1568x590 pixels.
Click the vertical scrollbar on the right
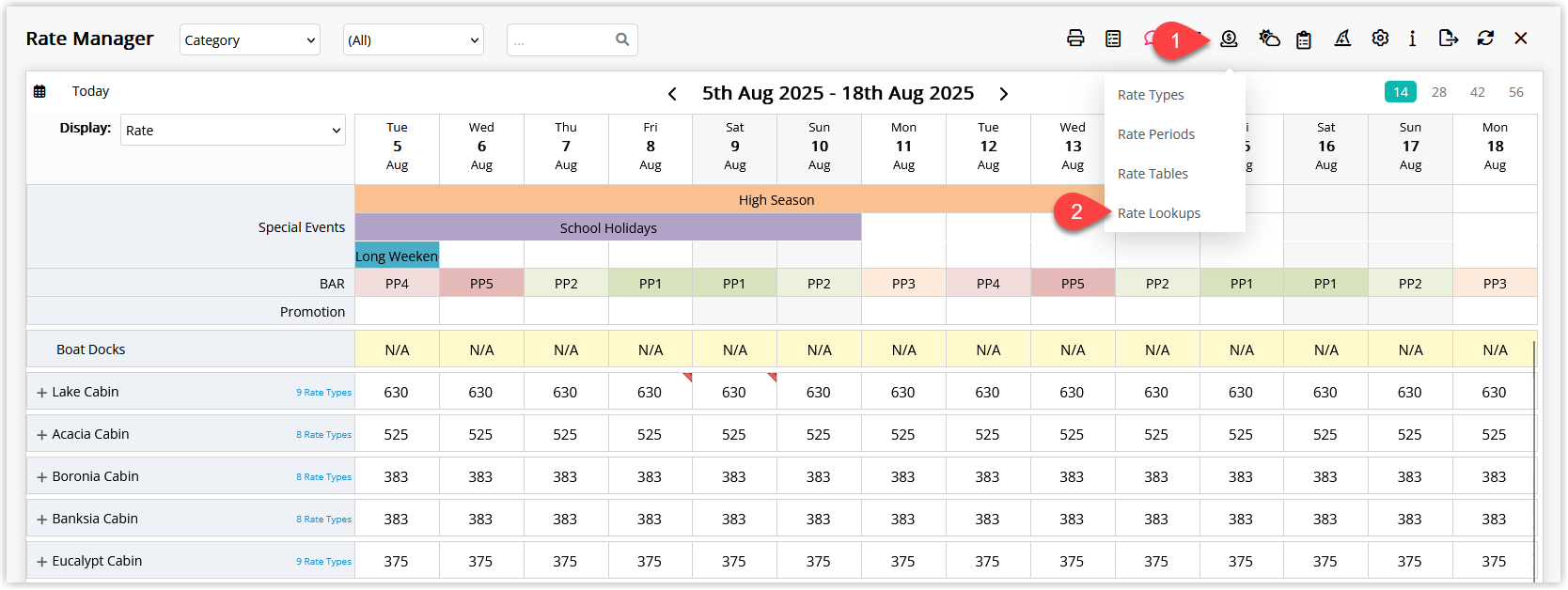(1534, 460)
